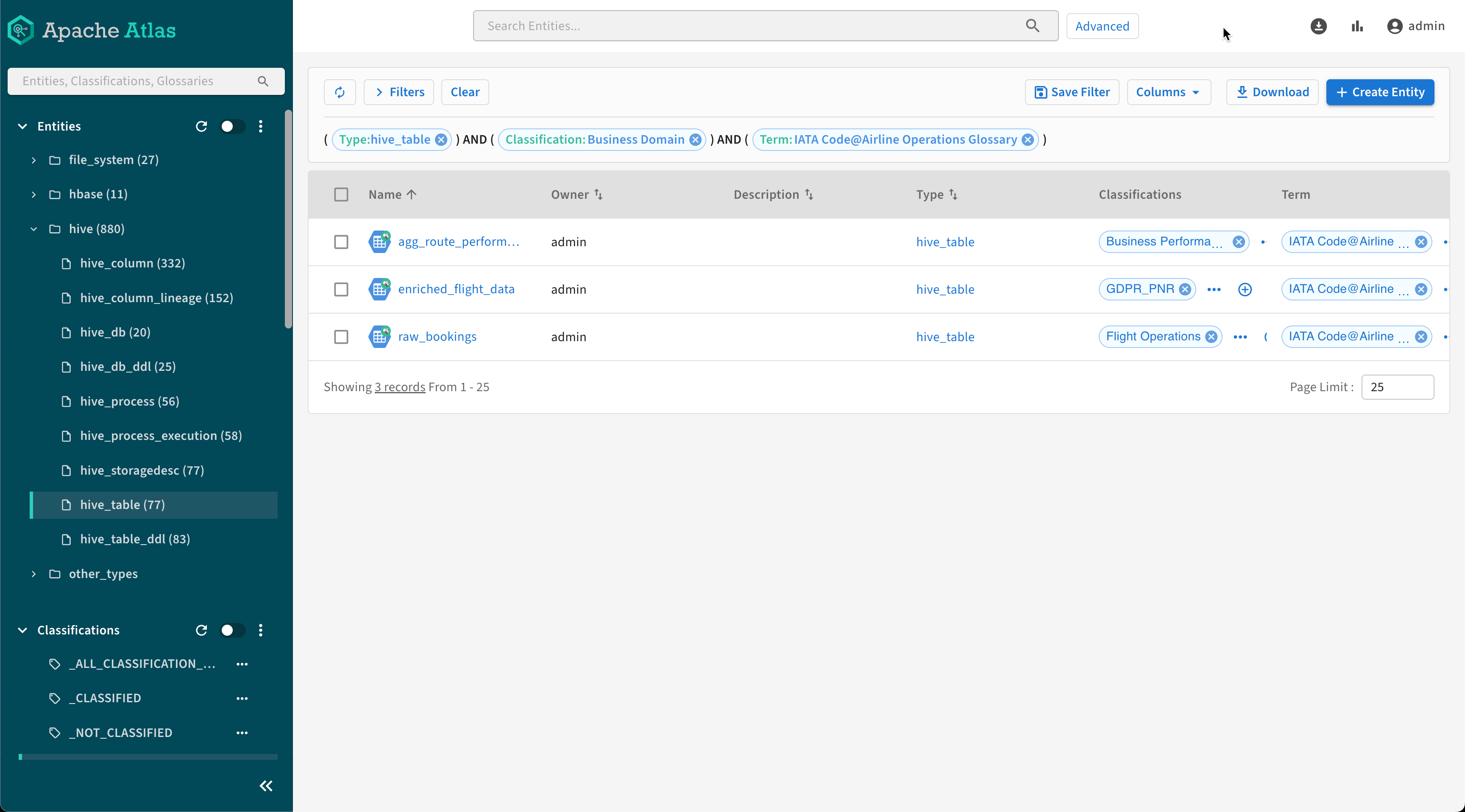
Task: Collapse the hive folder
Action: 33,228
